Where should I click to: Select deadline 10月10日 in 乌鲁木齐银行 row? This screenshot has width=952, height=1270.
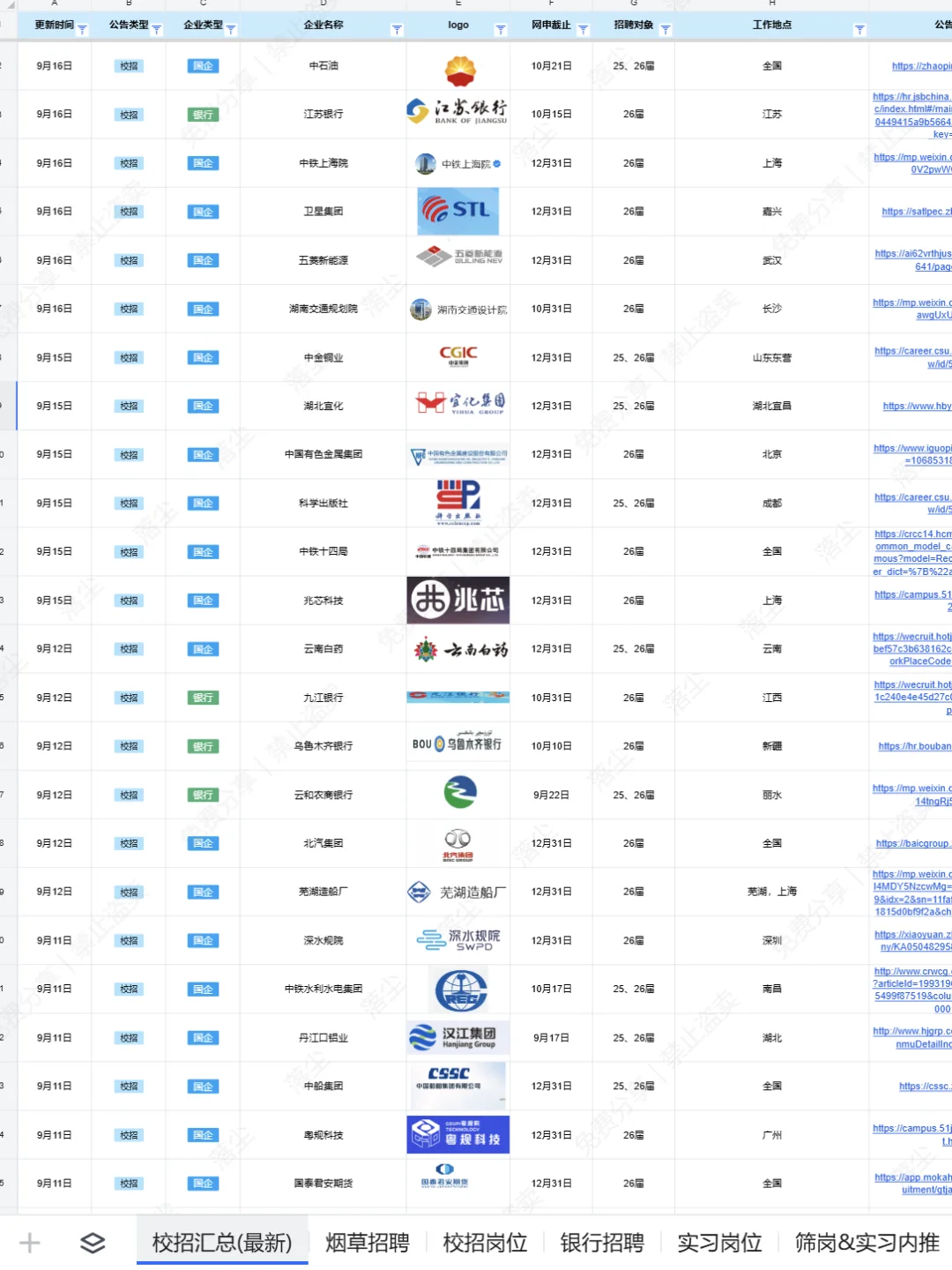[552, 746]
